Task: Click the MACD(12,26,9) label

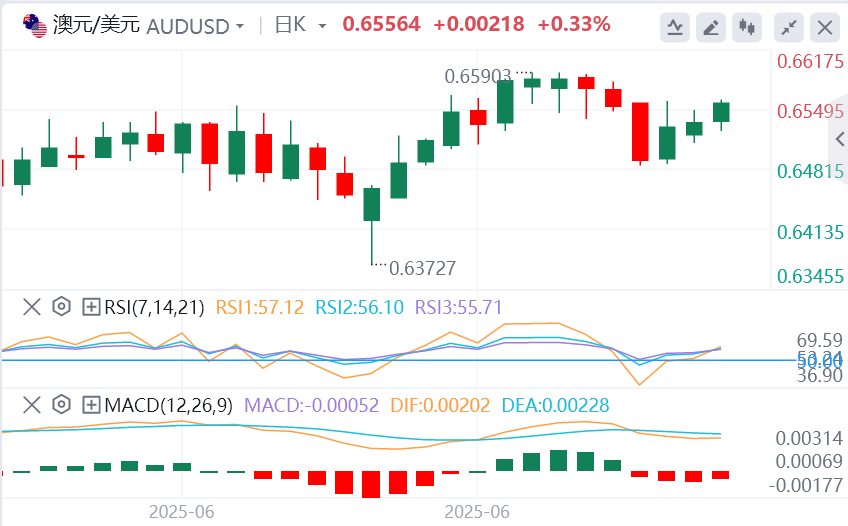Action: click(x=169, y=405)
